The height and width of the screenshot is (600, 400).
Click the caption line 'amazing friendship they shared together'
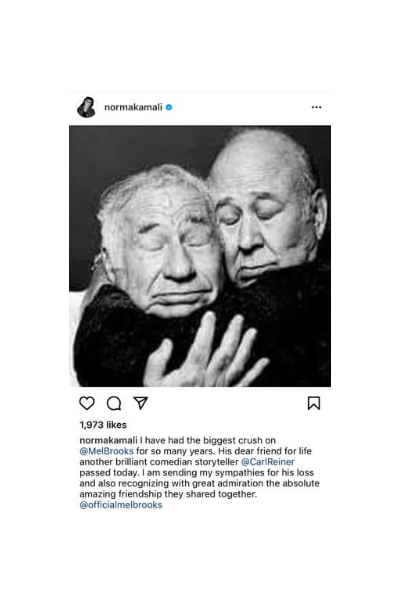[x=168, y=494]
